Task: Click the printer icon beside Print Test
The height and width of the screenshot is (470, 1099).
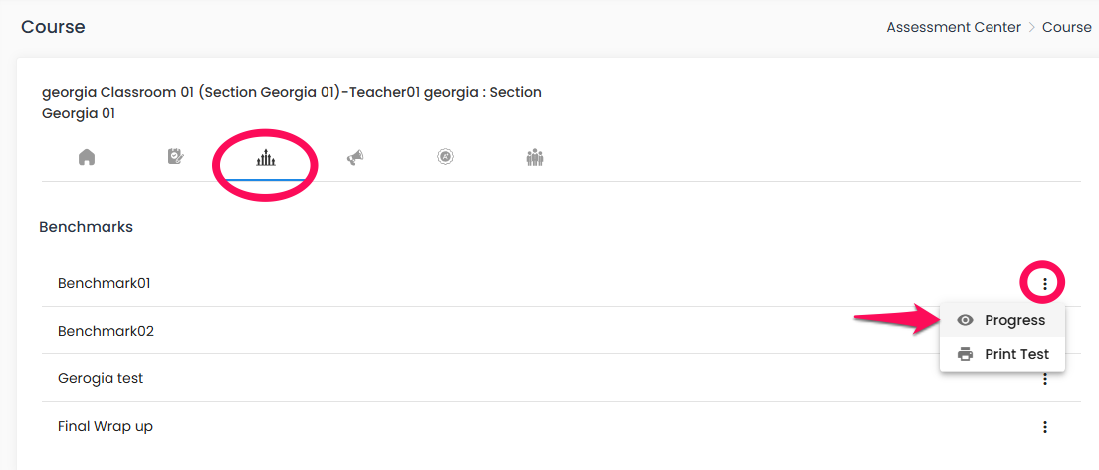Action: pyautogui.click(x=966, y=354)
